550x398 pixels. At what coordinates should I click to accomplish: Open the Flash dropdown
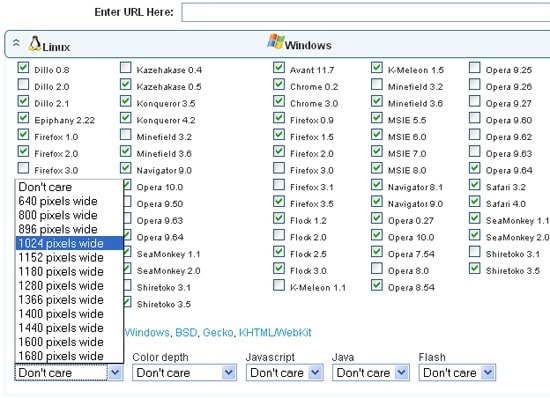coord(457,372)
